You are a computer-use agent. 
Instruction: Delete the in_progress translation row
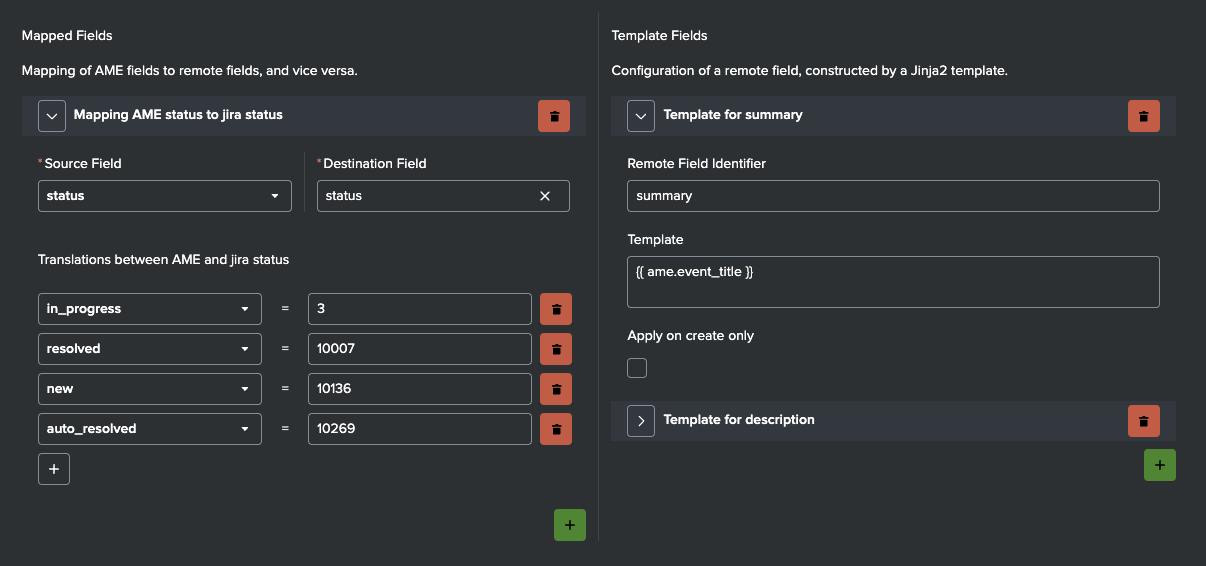tap(556, 309)
